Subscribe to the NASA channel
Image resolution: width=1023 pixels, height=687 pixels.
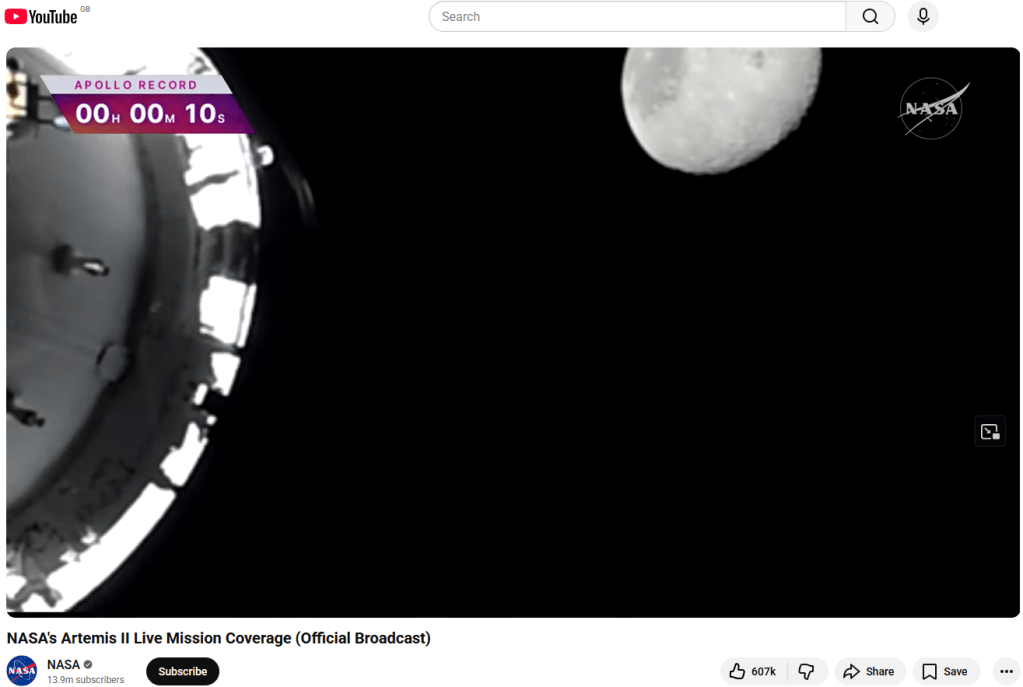pyautogui.click(x=182, y=672)
